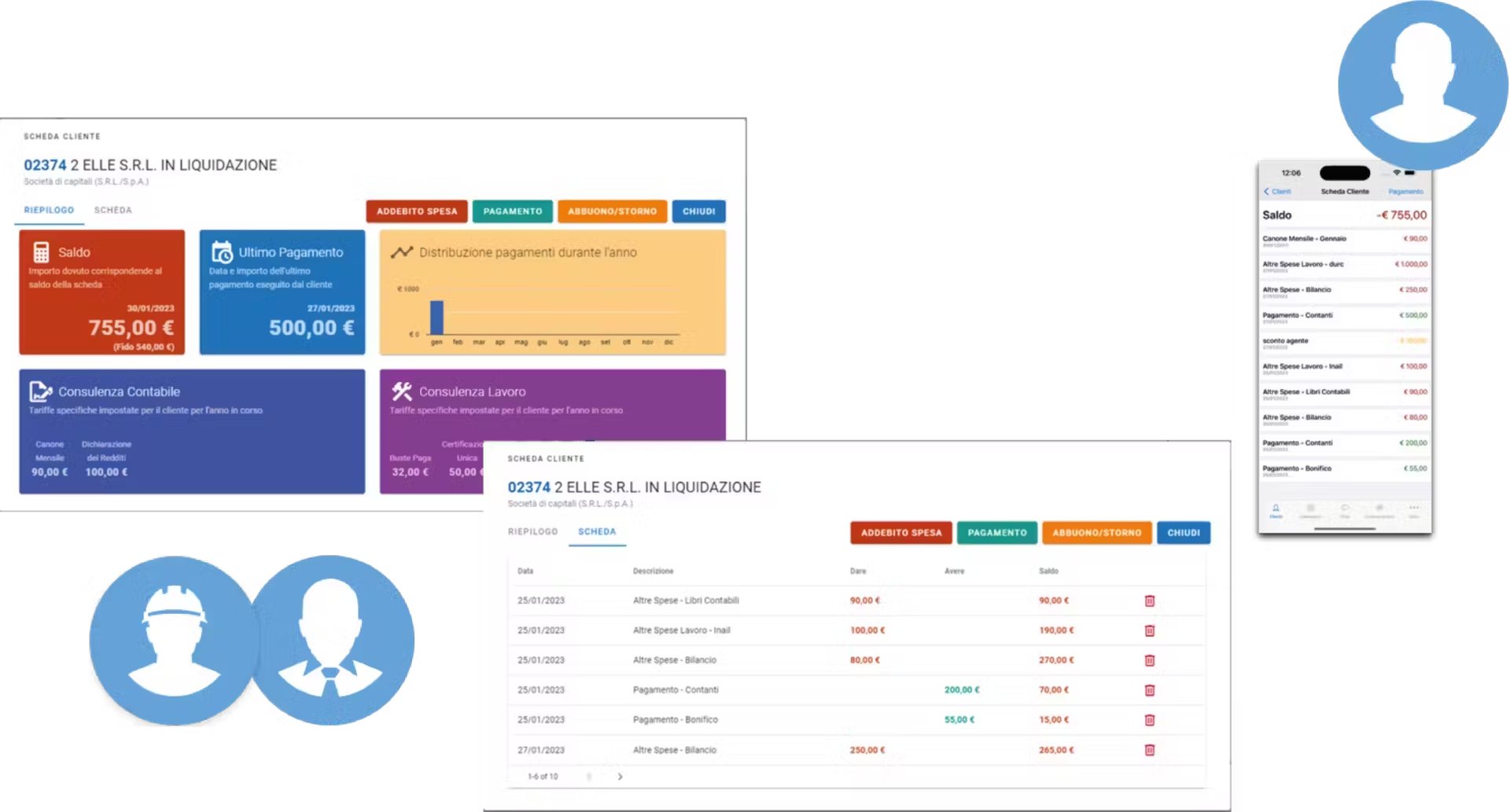Click green Pagamento button in the Riepilogo window
This screenshot has width=1510, height=812.
[x=513, y=211]
